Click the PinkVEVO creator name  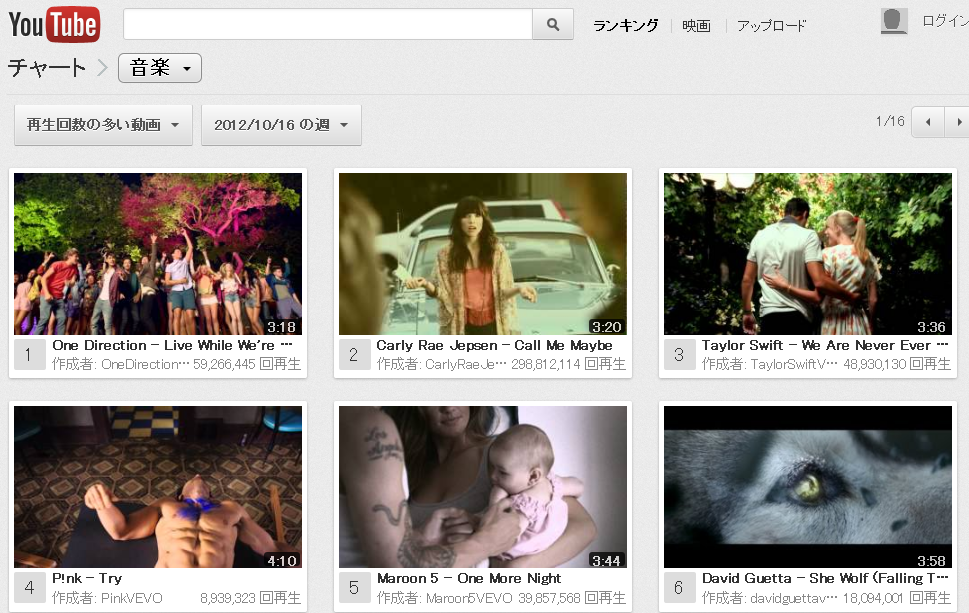point(132,598)
